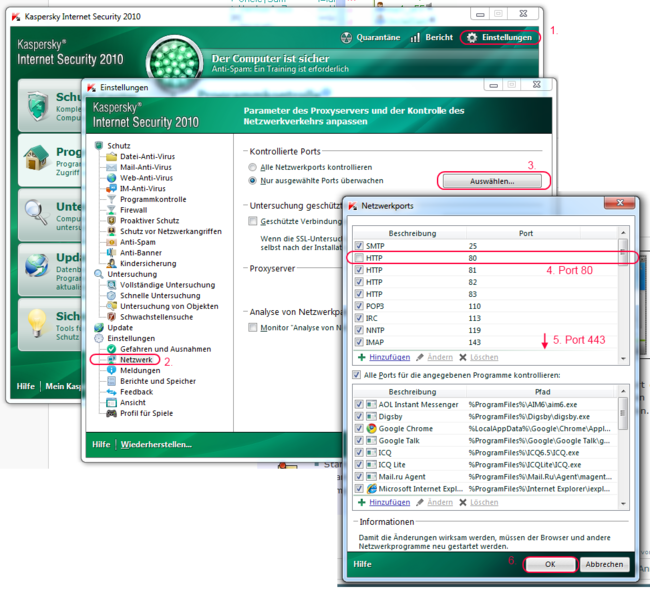Select the NNTP port 119 row
Image resolution: width=650 pixels, height=591 pixels.
click(485, 330)
